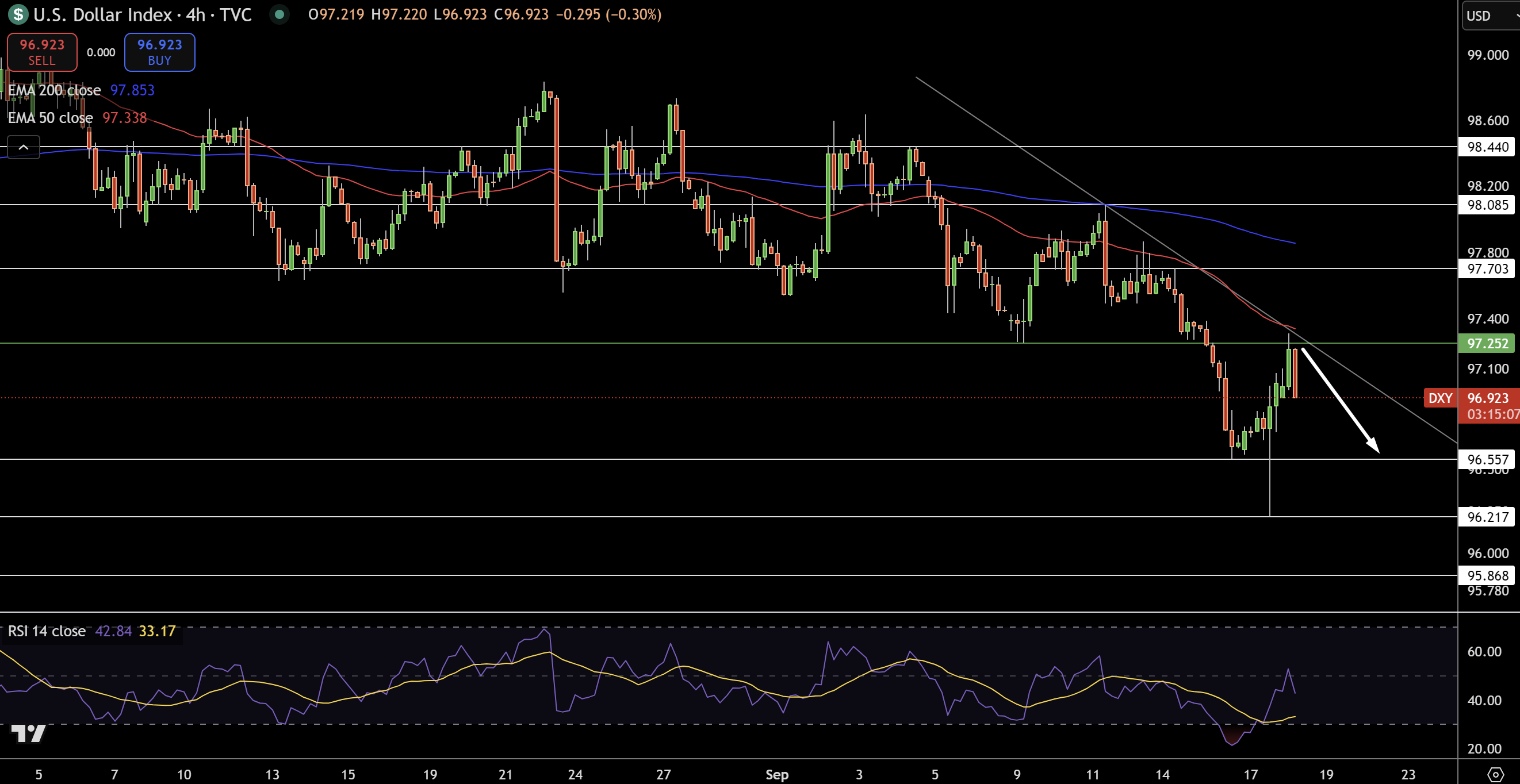Select the EMA 50 close indicator label

coord(50,117)
